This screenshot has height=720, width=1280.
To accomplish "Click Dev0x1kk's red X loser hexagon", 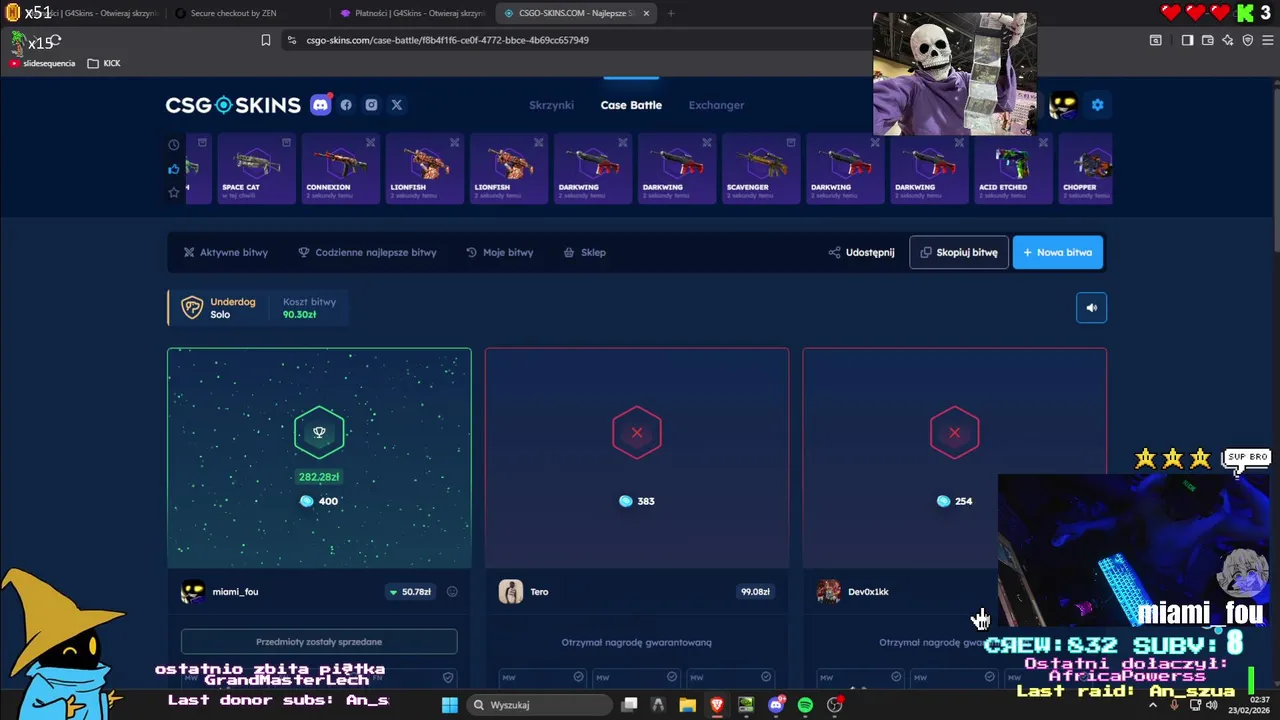I will point(955,432).
